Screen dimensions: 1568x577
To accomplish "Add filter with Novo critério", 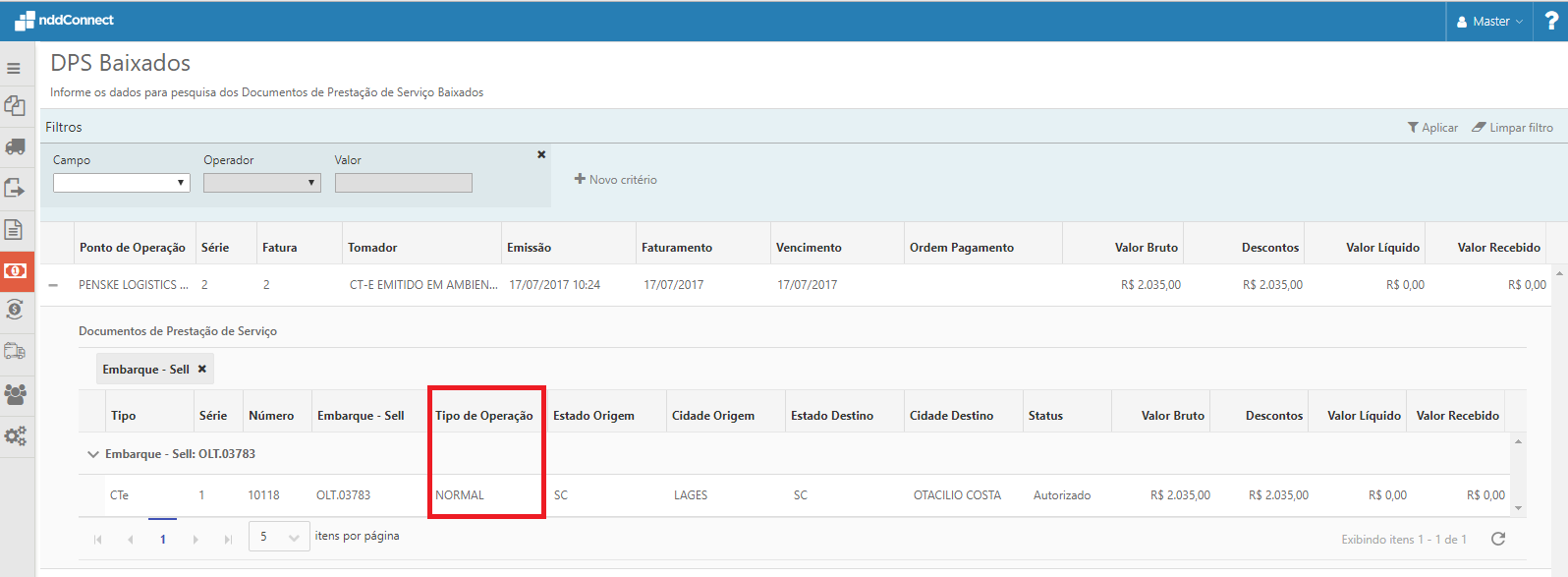I will [x=616, y=180].
